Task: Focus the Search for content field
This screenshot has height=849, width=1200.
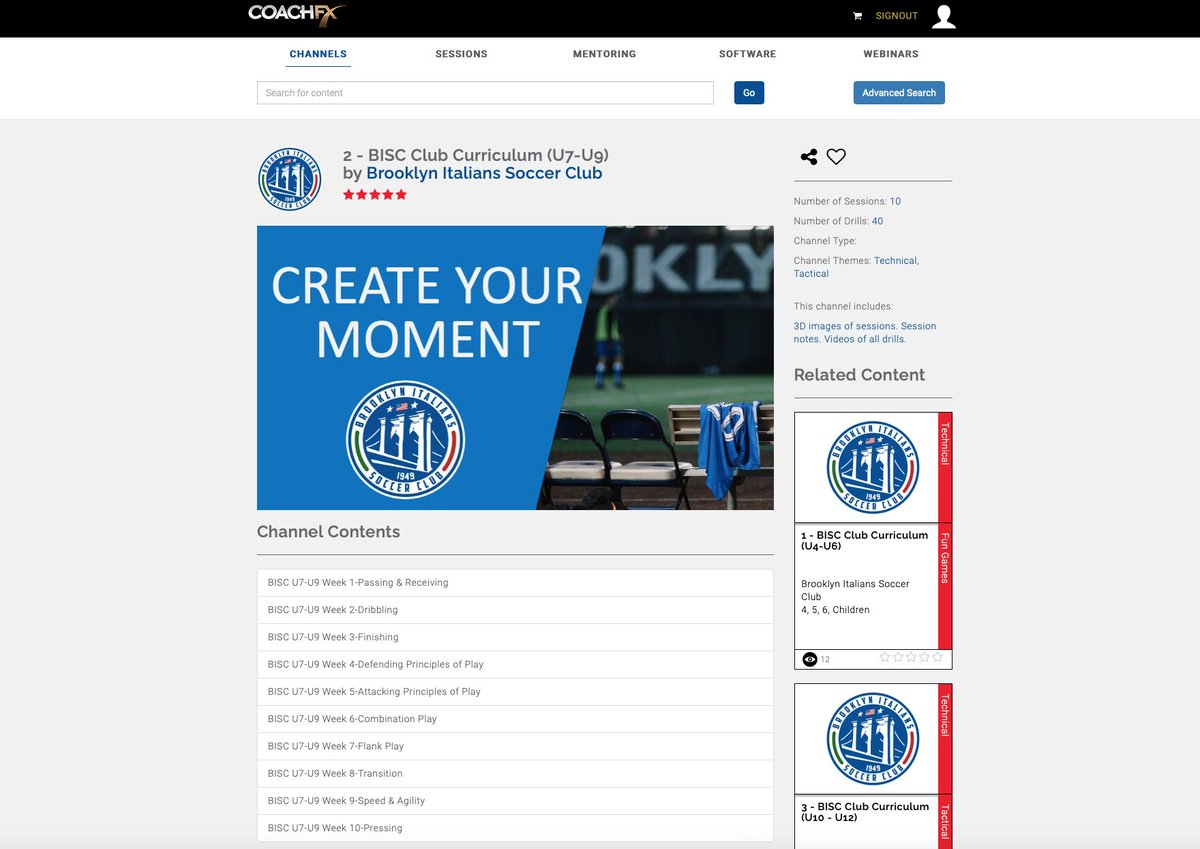Action: pos(485,93)
